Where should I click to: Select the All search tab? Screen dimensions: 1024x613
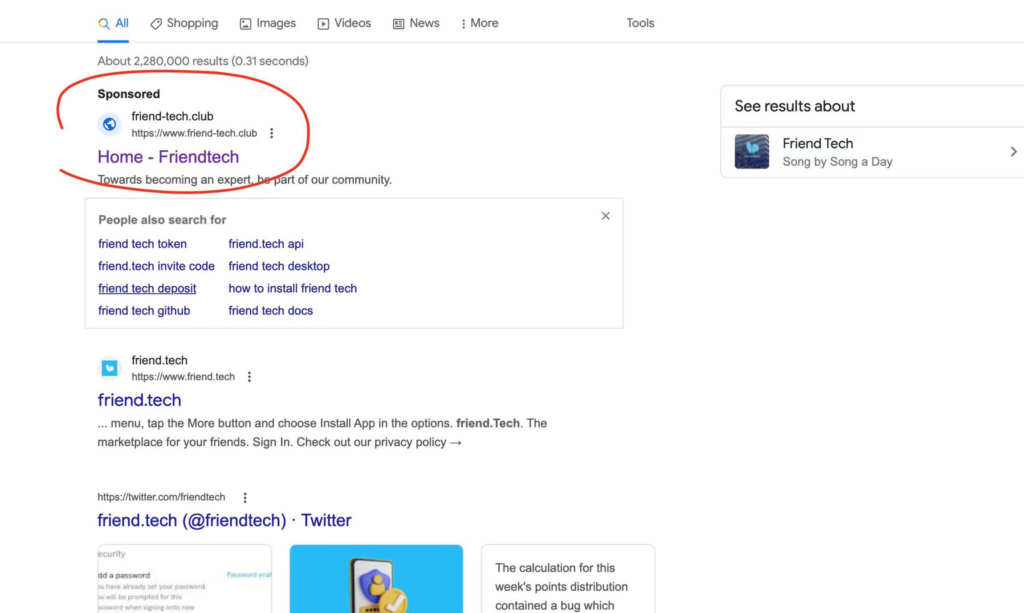(113, 24)
